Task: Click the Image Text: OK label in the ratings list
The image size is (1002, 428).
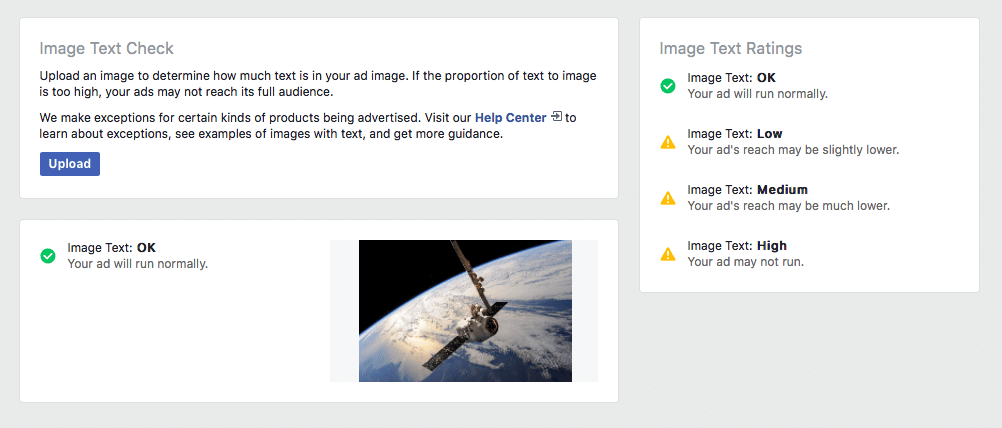Action: (731, 78)
